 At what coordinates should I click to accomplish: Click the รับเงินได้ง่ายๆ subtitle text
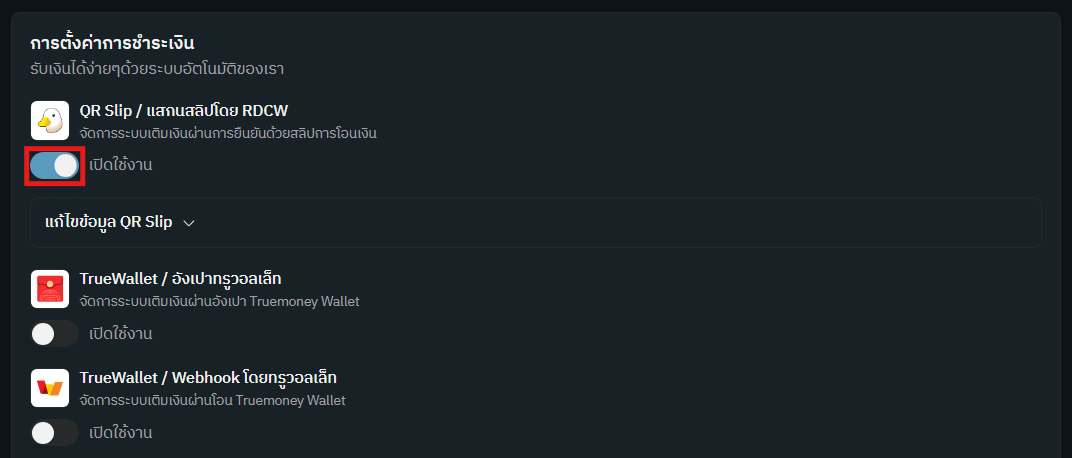coord(157,69)
